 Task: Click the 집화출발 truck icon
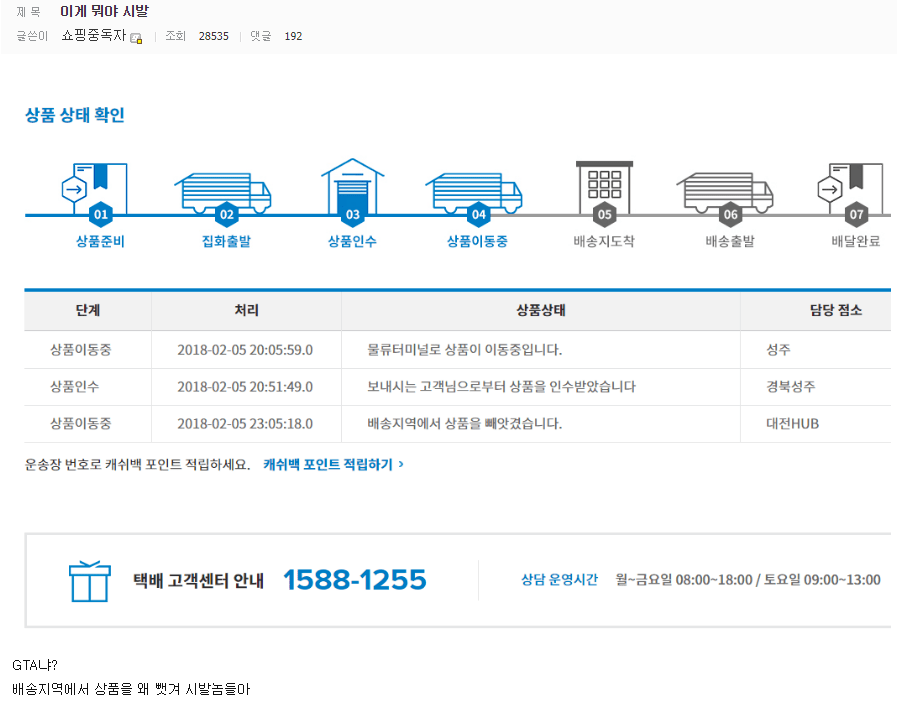223,190
